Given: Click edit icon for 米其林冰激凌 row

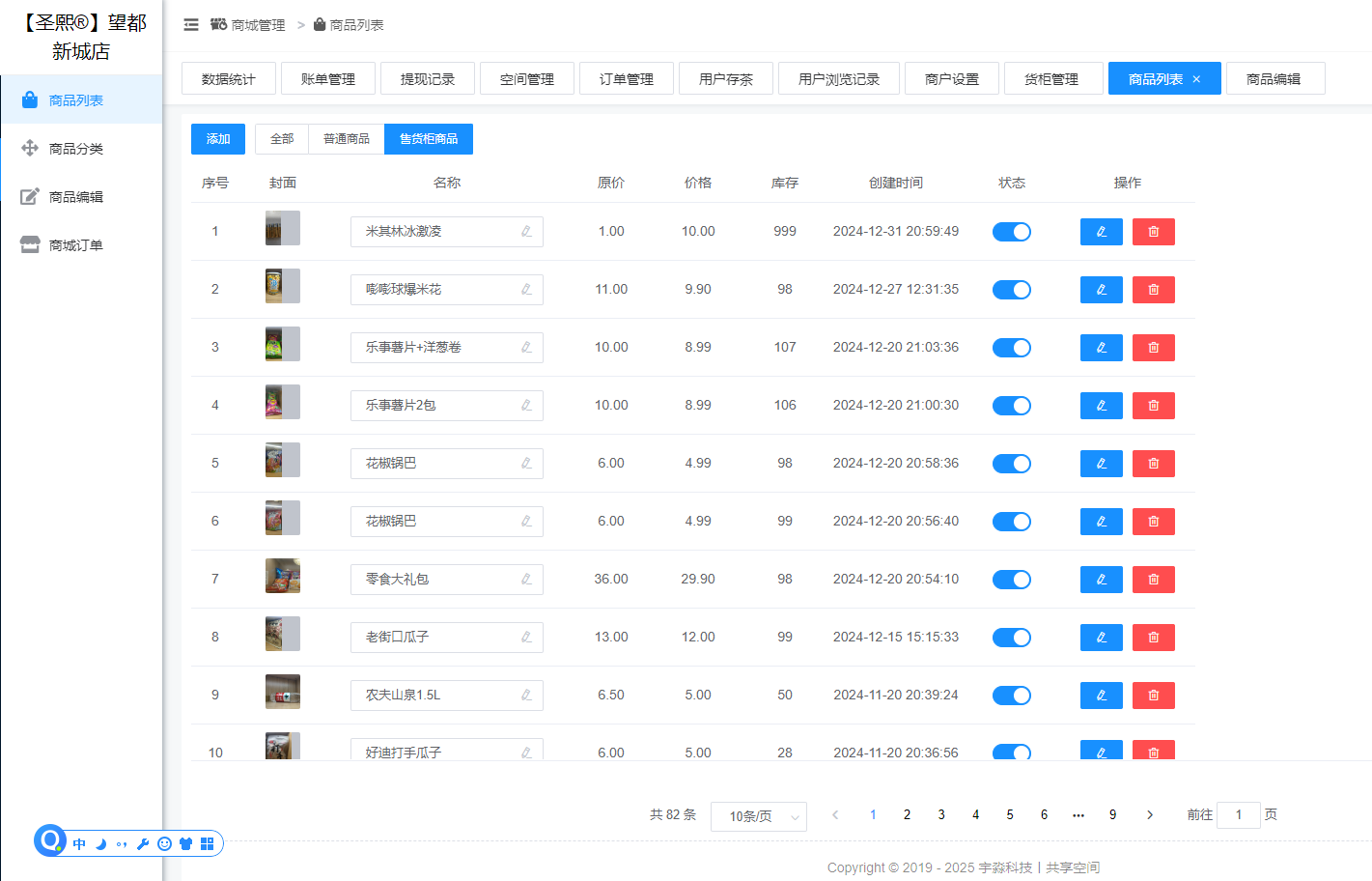Looking at the screenshot, I should click(x=1101, y=232).
